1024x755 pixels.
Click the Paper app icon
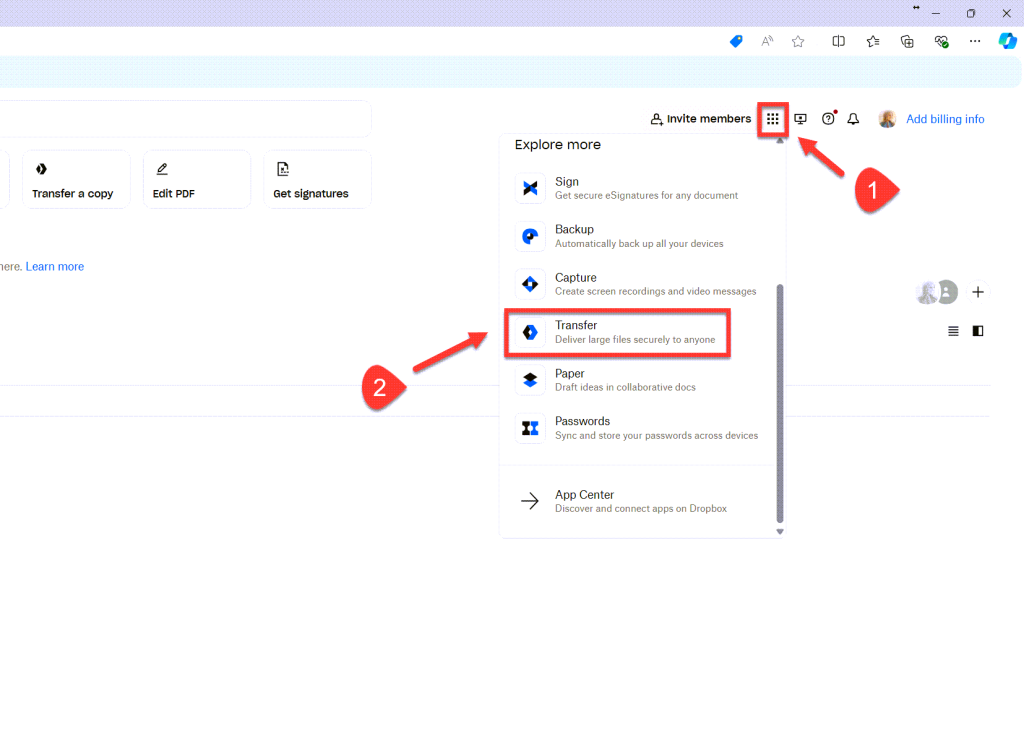[x=530, y=380]
